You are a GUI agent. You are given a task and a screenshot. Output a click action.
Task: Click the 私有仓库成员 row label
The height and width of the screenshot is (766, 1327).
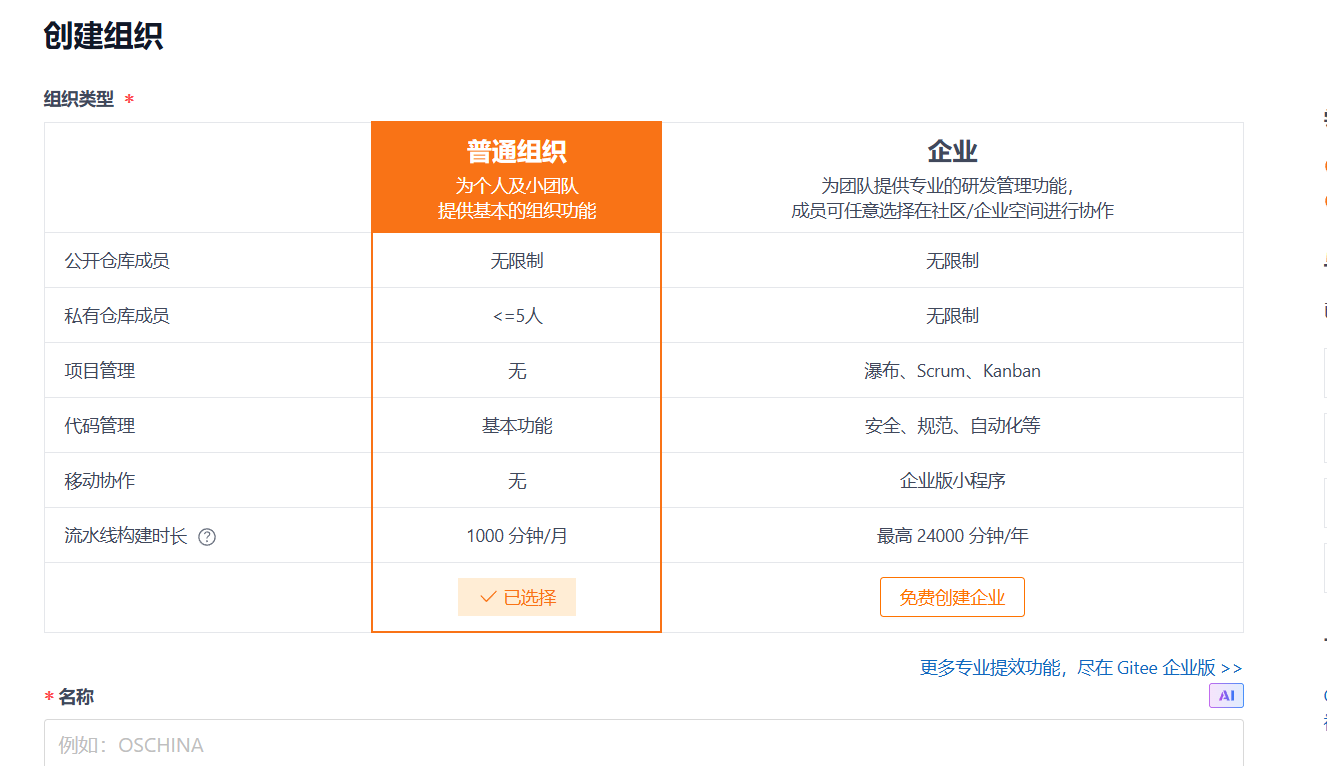coord(117,316)
